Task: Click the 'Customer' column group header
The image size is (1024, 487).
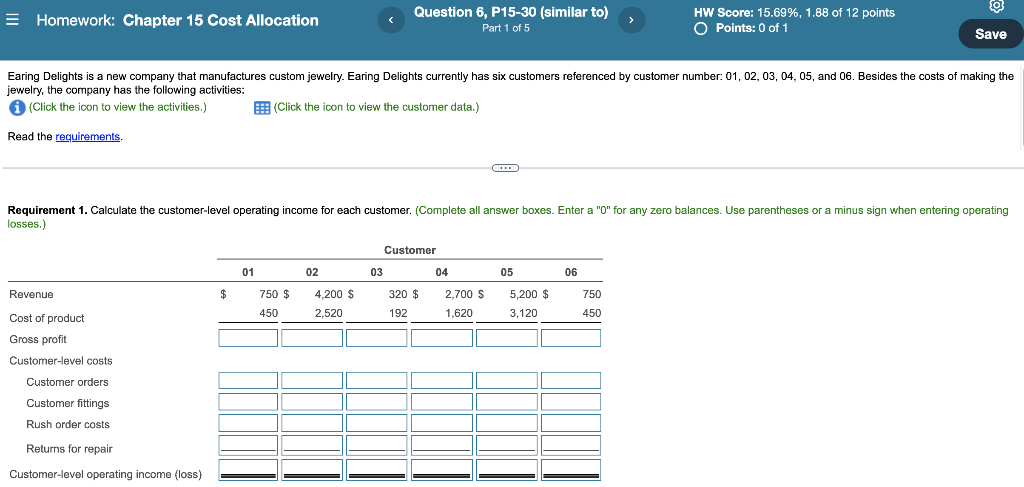Action: [410, 251]
